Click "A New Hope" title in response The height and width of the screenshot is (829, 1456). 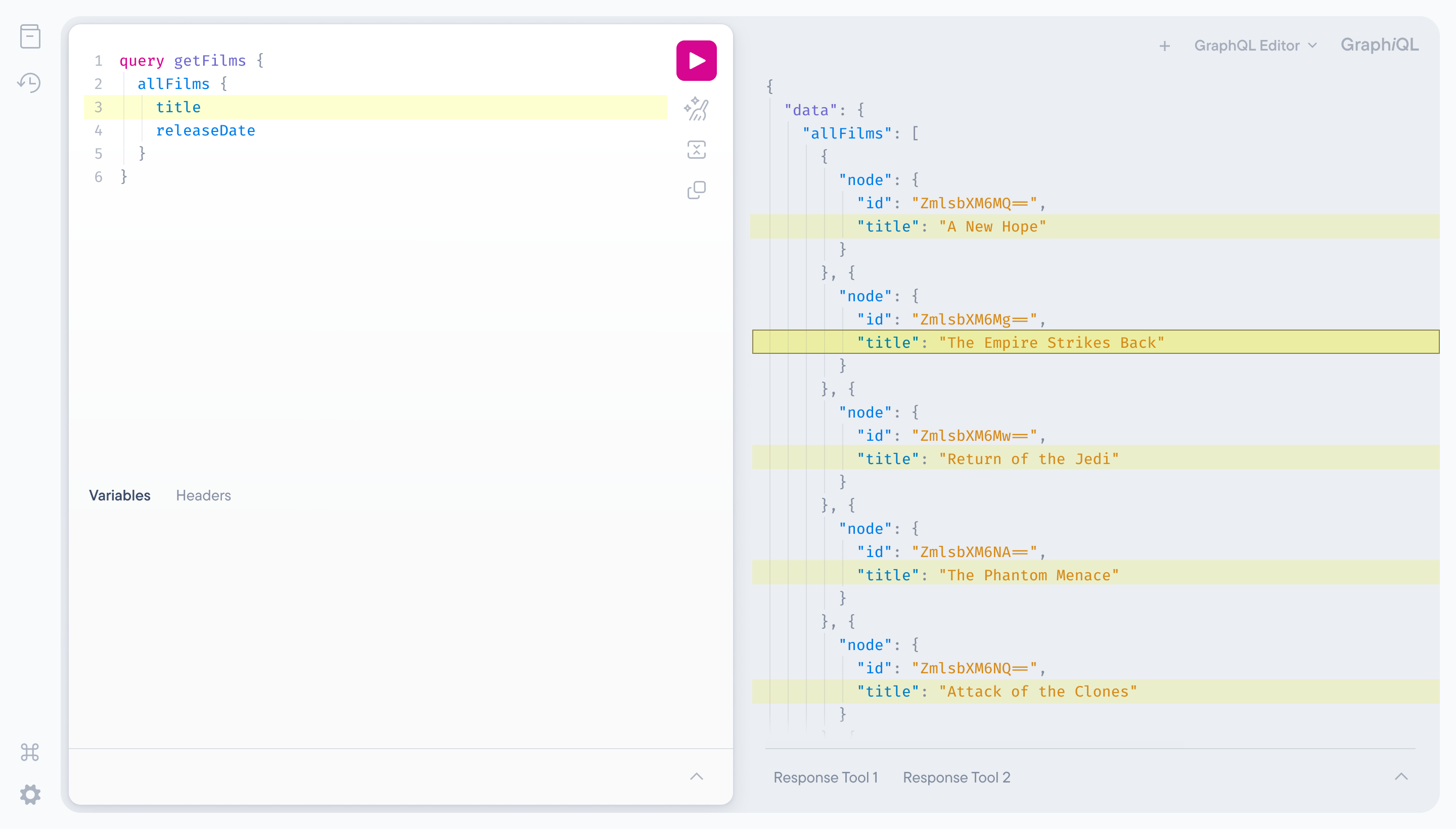coord(992,226)
